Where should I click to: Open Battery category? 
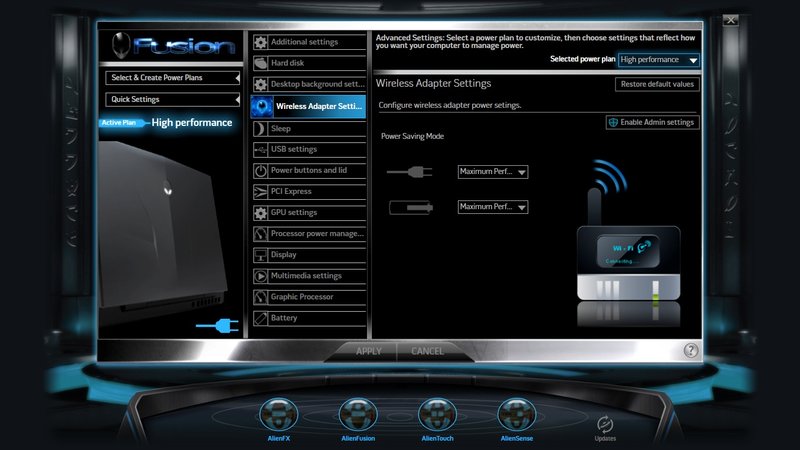tap(309, 318)
